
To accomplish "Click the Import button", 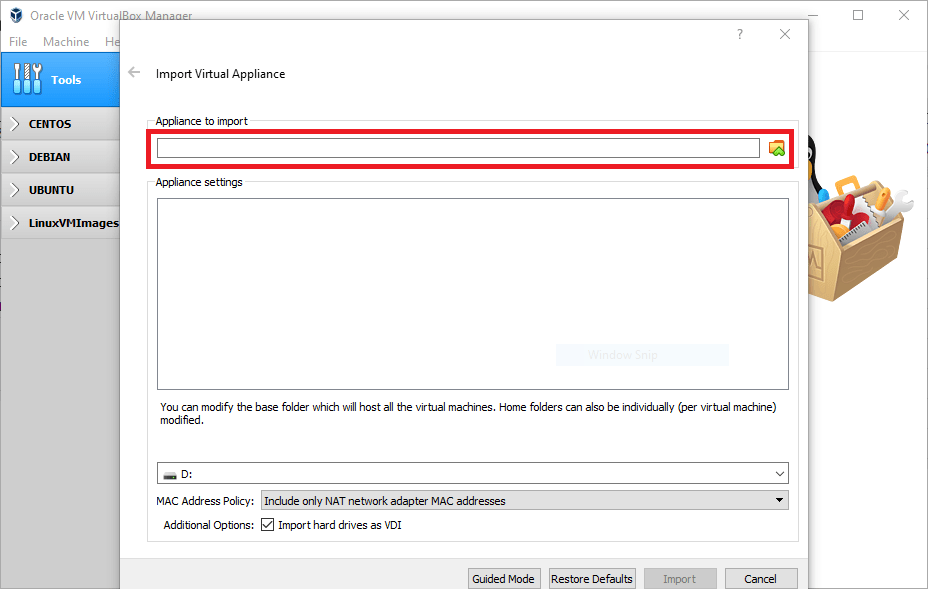I will pos(680,578).
